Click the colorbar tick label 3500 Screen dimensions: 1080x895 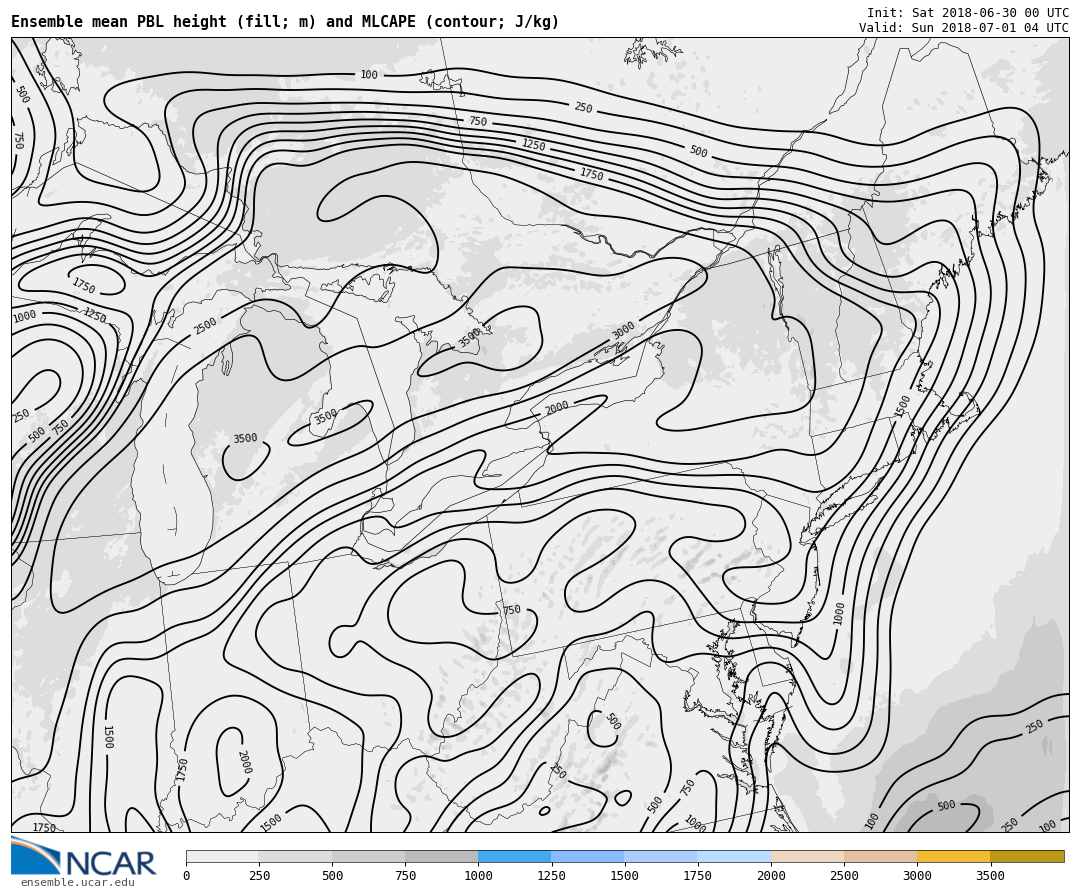click(990, 876)
